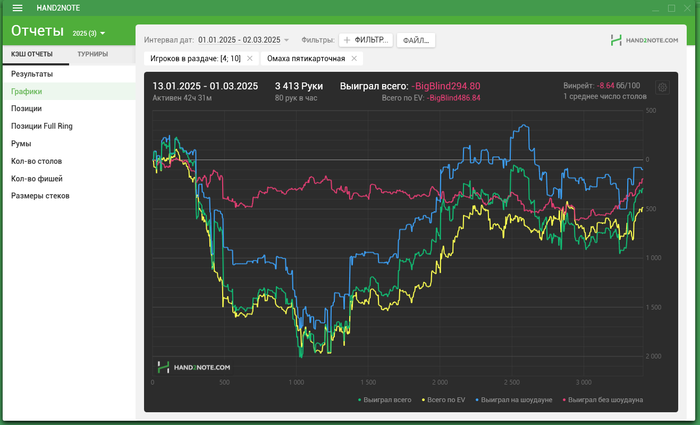Click the Hand2Note.com logo link
The height and width of the screenshot is (425, 700).
point(644,40)
